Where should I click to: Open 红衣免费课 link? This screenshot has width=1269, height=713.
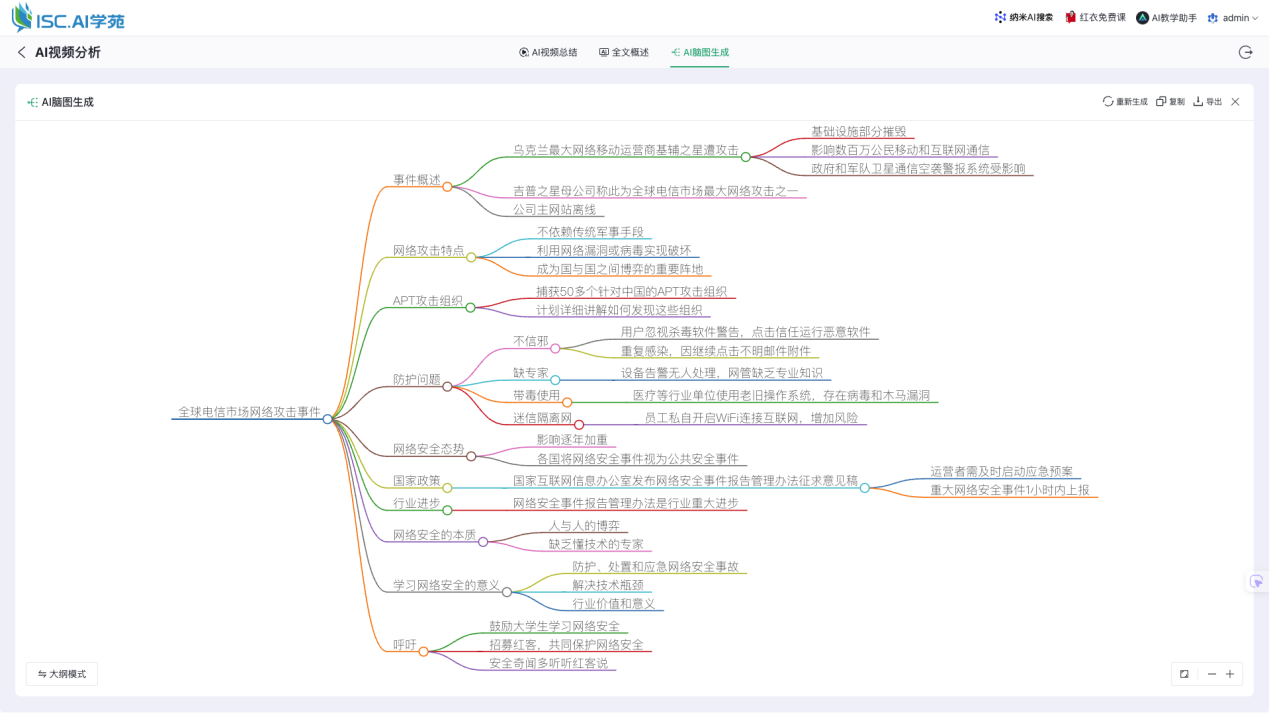coord(1095,18)
